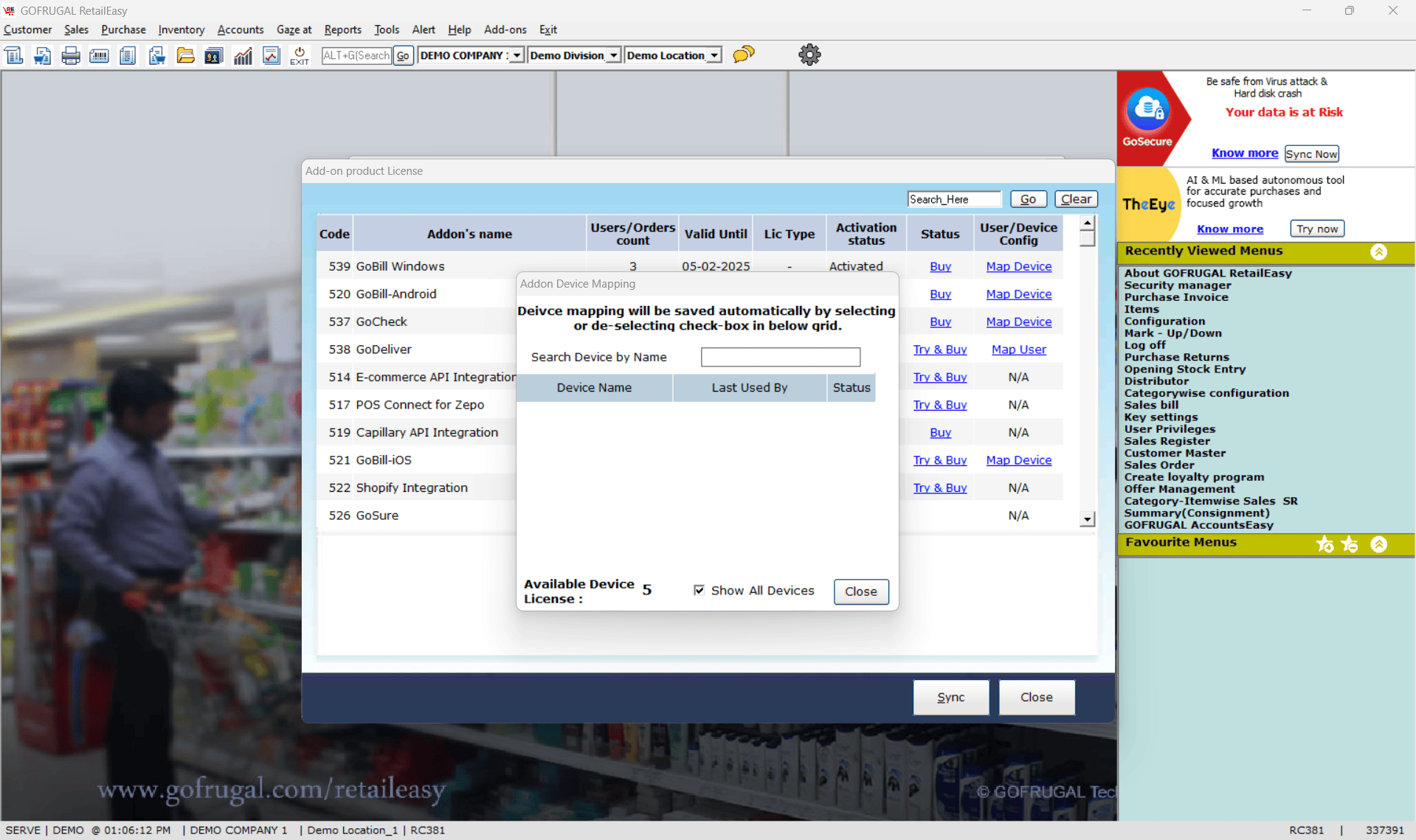Click the Device Name column header
Image resolution: width=1416 pixels, height=840 pixels.
click(594, 387)
